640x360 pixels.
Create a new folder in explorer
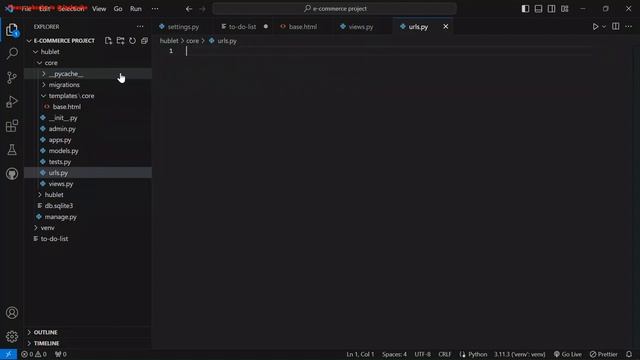[x=120, y=41]
